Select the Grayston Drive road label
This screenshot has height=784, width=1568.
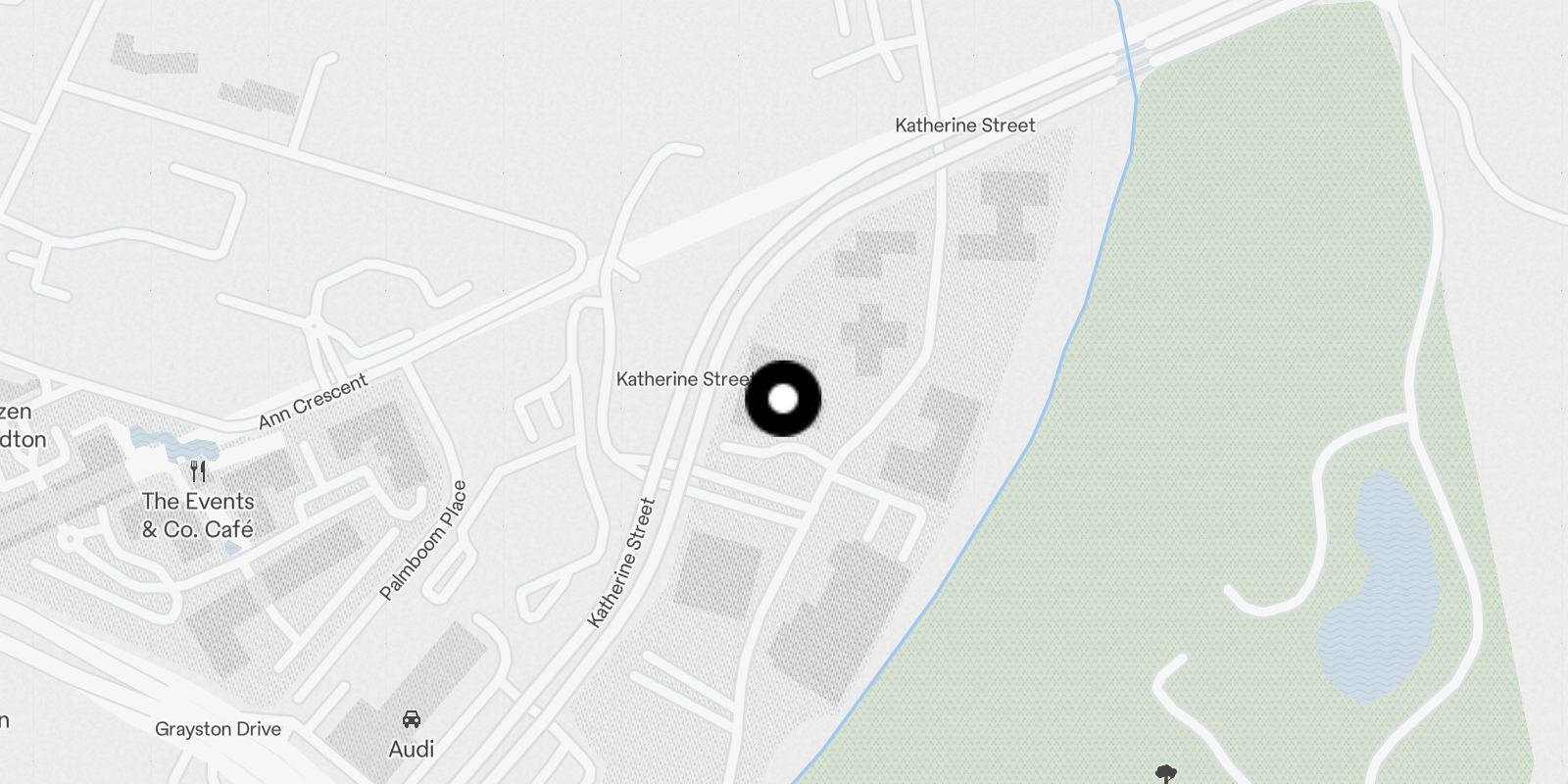point(218,729)
